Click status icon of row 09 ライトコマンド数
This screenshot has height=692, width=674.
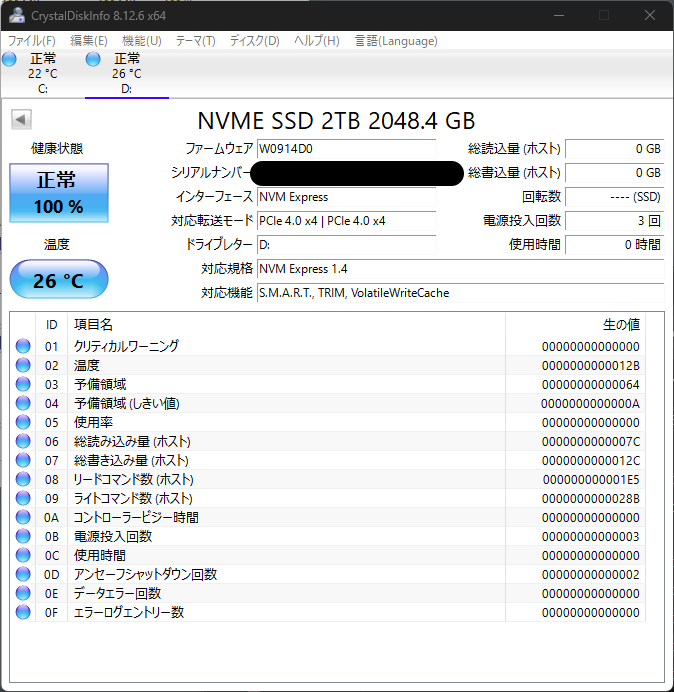(x=23, y=498)
